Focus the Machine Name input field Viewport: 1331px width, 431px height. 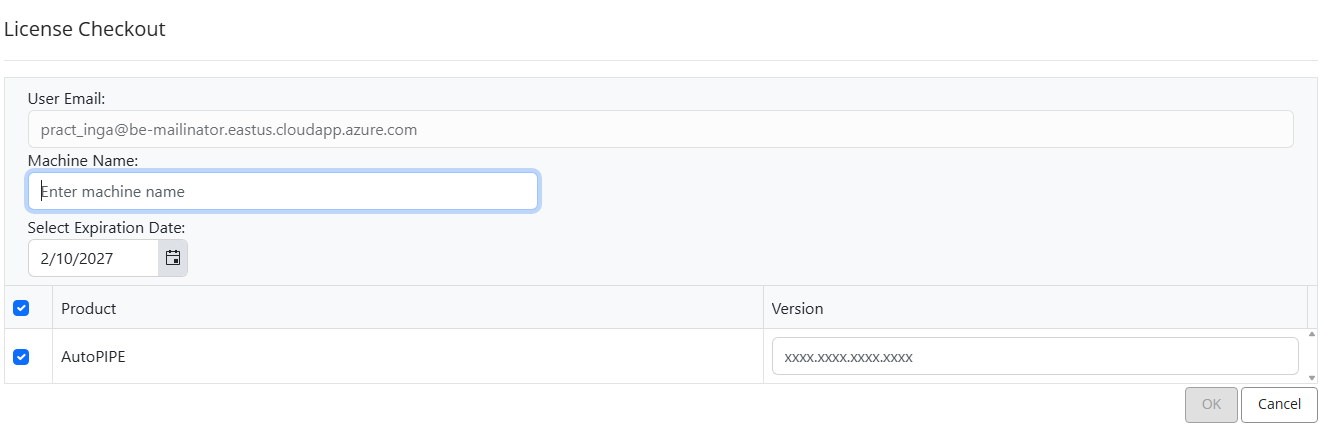(283, 191)
